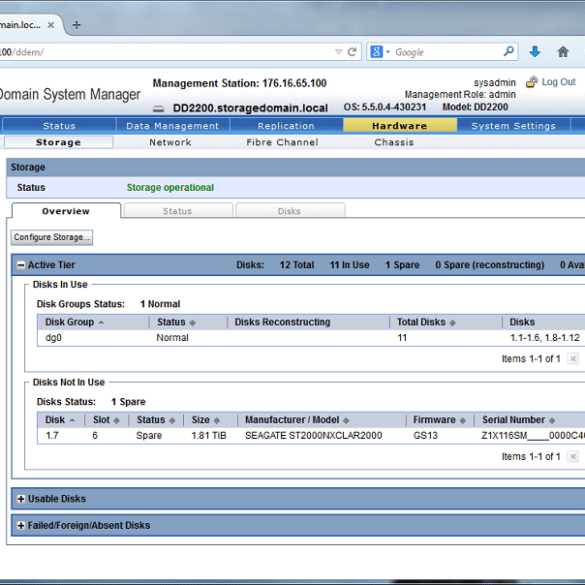The width and height of the screenshot is (585, 585).
Task: Go to browser home page icon
Action: click(563, 51)
